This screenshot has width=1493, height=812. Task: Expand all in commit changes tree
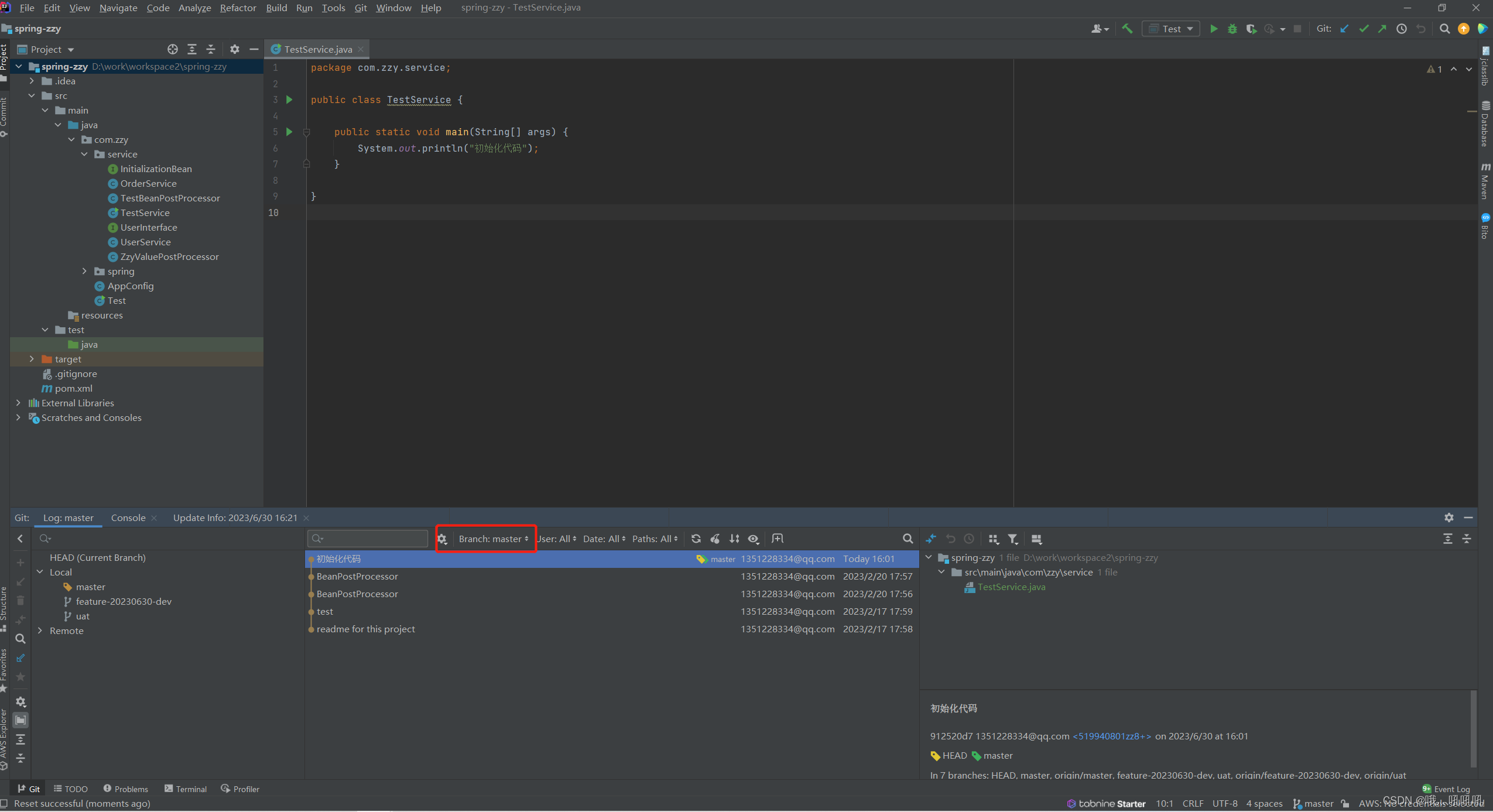(x=1447, y=539)
